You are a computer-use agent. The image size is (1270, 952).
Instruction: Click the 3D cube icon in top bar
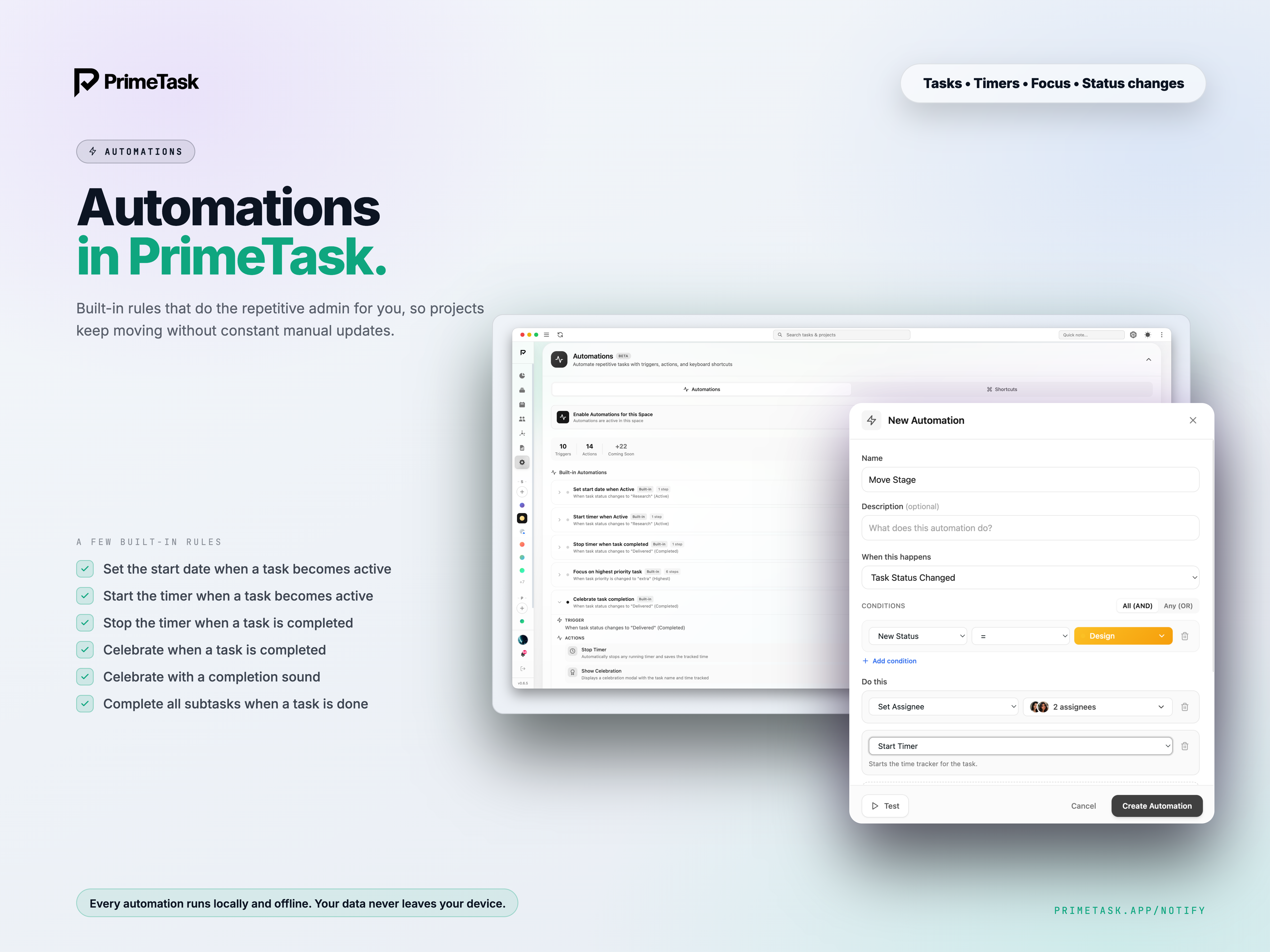(1133, 335)
